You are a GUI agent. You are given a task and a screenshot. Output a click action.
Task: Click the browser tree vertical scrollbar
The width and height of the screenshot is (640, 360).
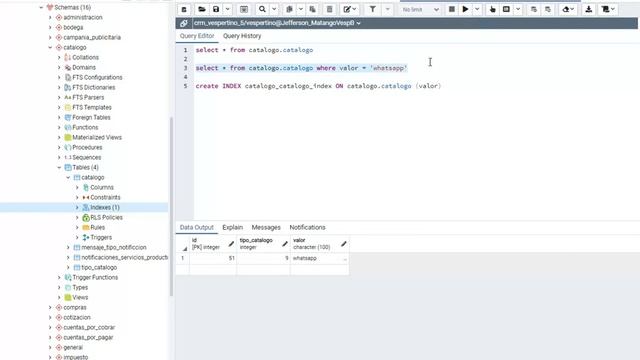171,206
